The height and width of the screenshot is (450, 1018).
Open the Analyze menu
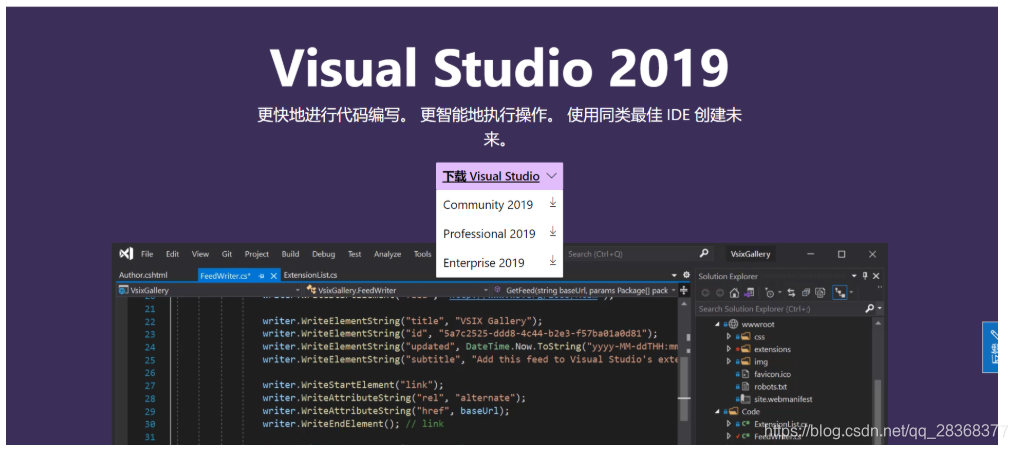pyautogui.click(x=388, y=254)
